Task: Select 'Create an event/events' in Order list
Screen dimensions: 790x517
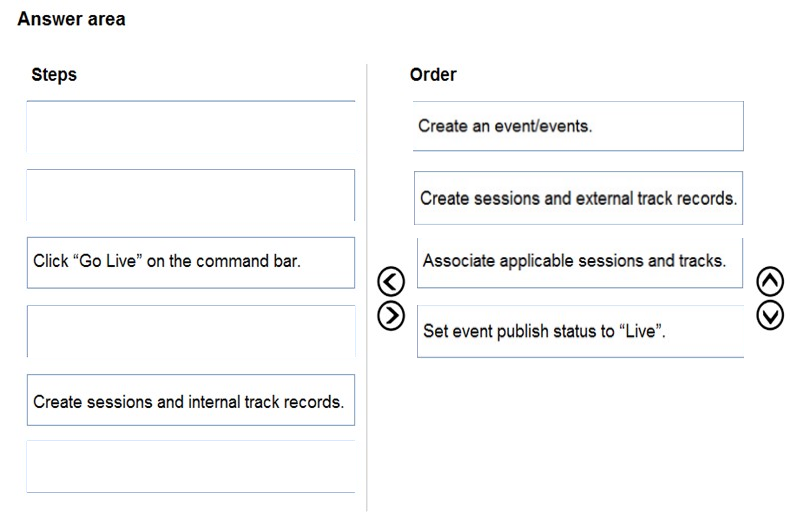Action: pyautogui.click(x=578, y=126)
